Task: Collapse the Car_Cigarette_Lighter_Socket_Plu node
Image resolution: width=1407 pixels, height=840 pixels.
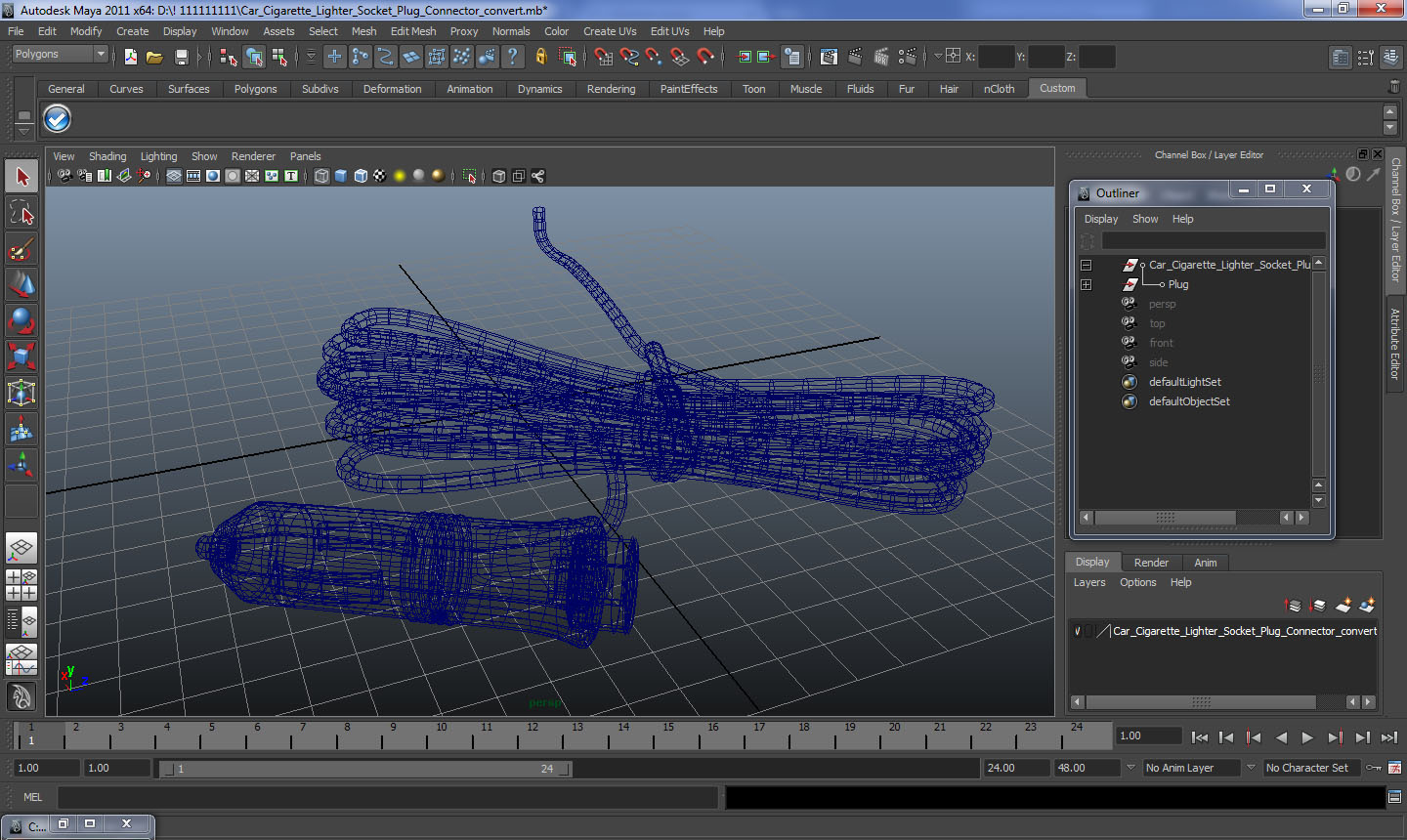Action: (x=1086, y=265)
